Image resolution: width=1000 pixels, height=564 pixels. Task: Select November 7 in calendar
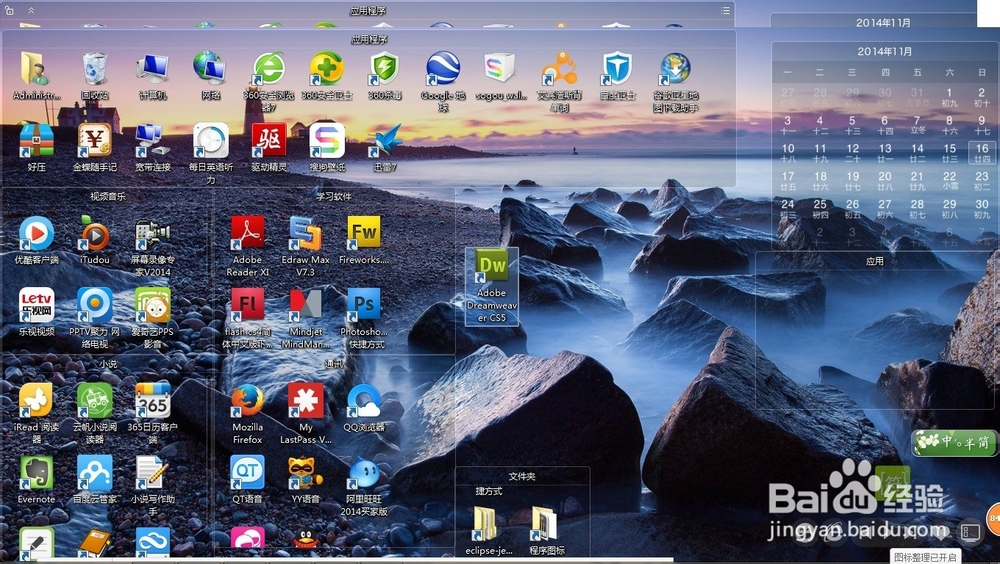point(917,124)
